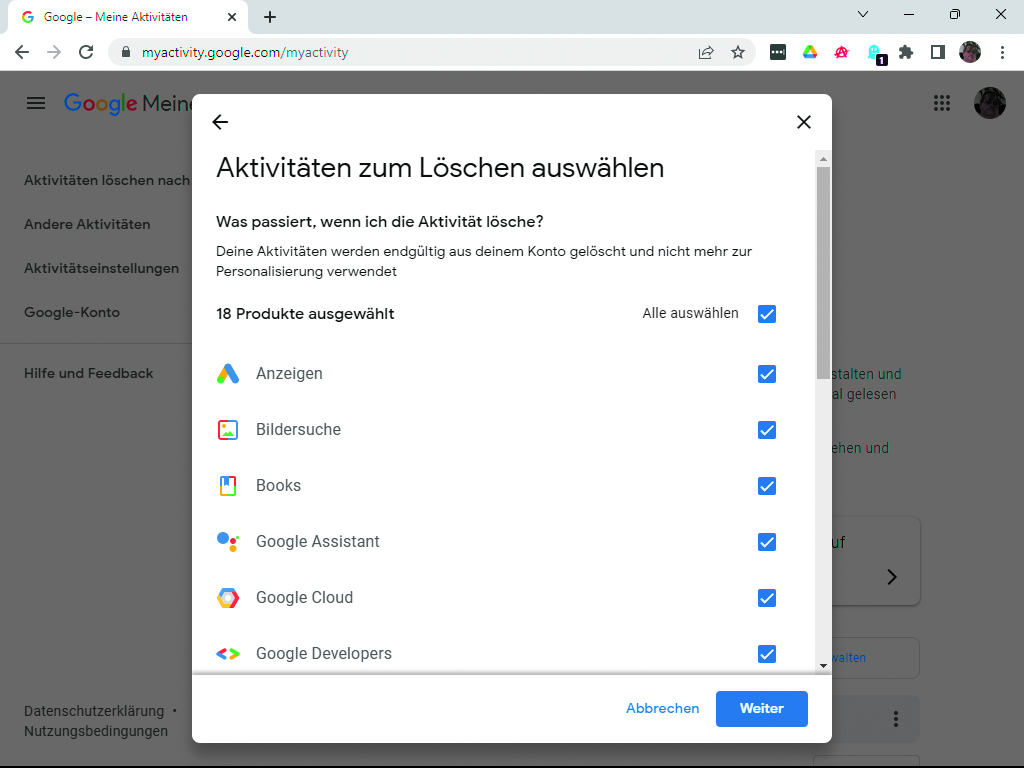Click the Books product icon

[228, 486]
